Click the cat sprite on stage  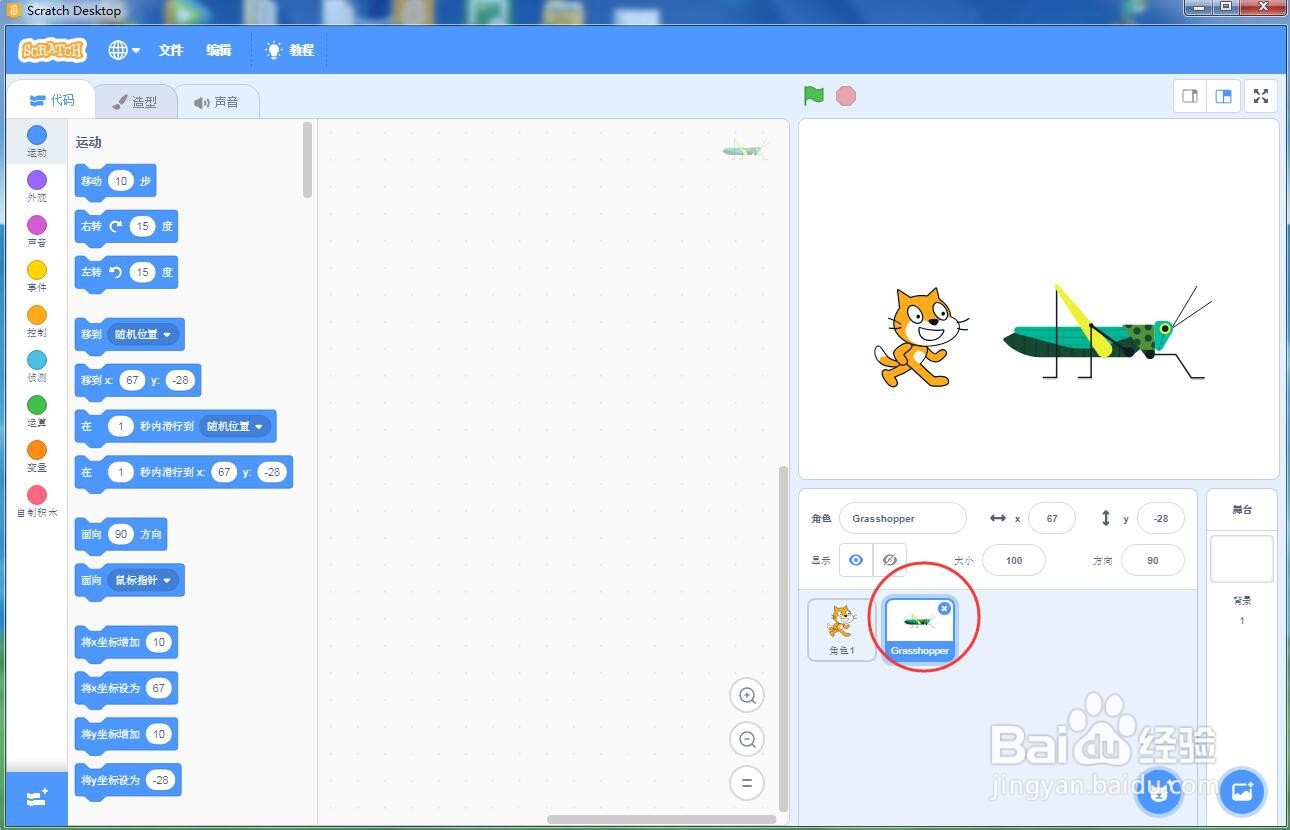click(920, 337)
